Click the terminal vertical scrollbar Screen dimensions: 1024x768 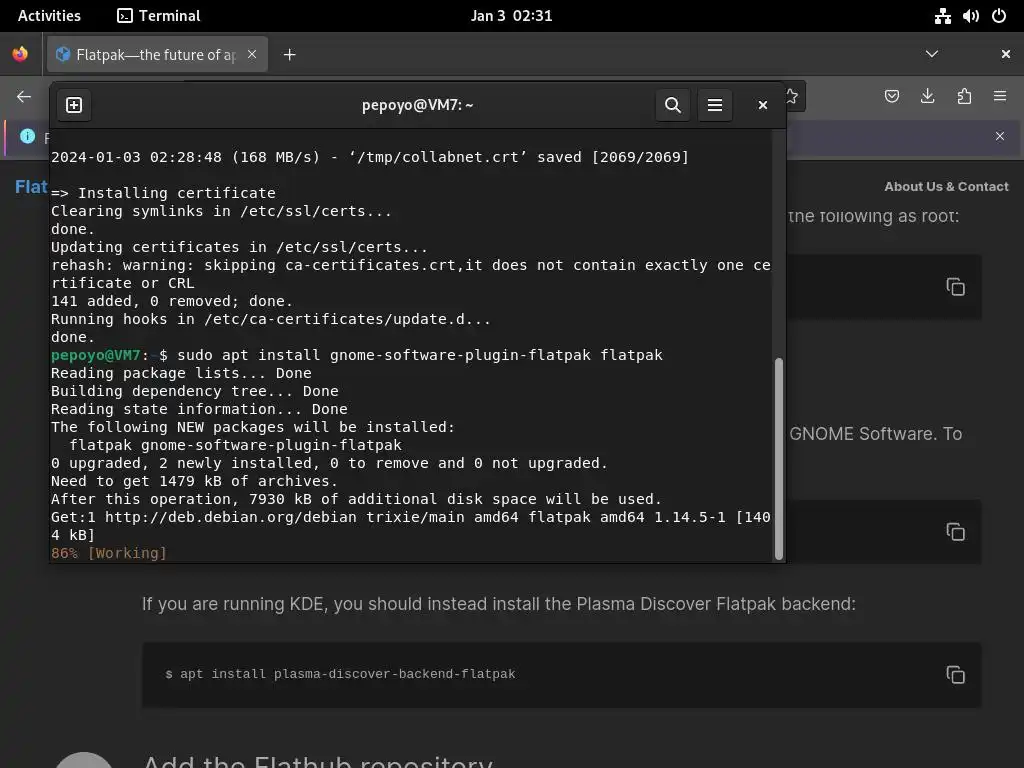tap(778, 459)
